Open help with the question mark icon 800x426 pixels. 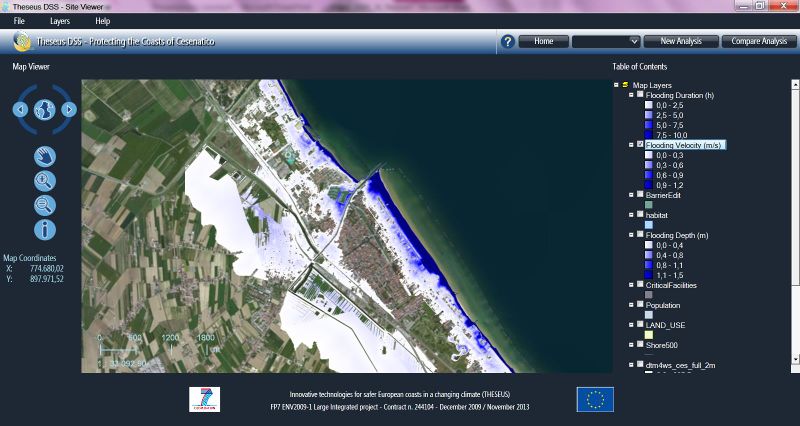point(508,42)
